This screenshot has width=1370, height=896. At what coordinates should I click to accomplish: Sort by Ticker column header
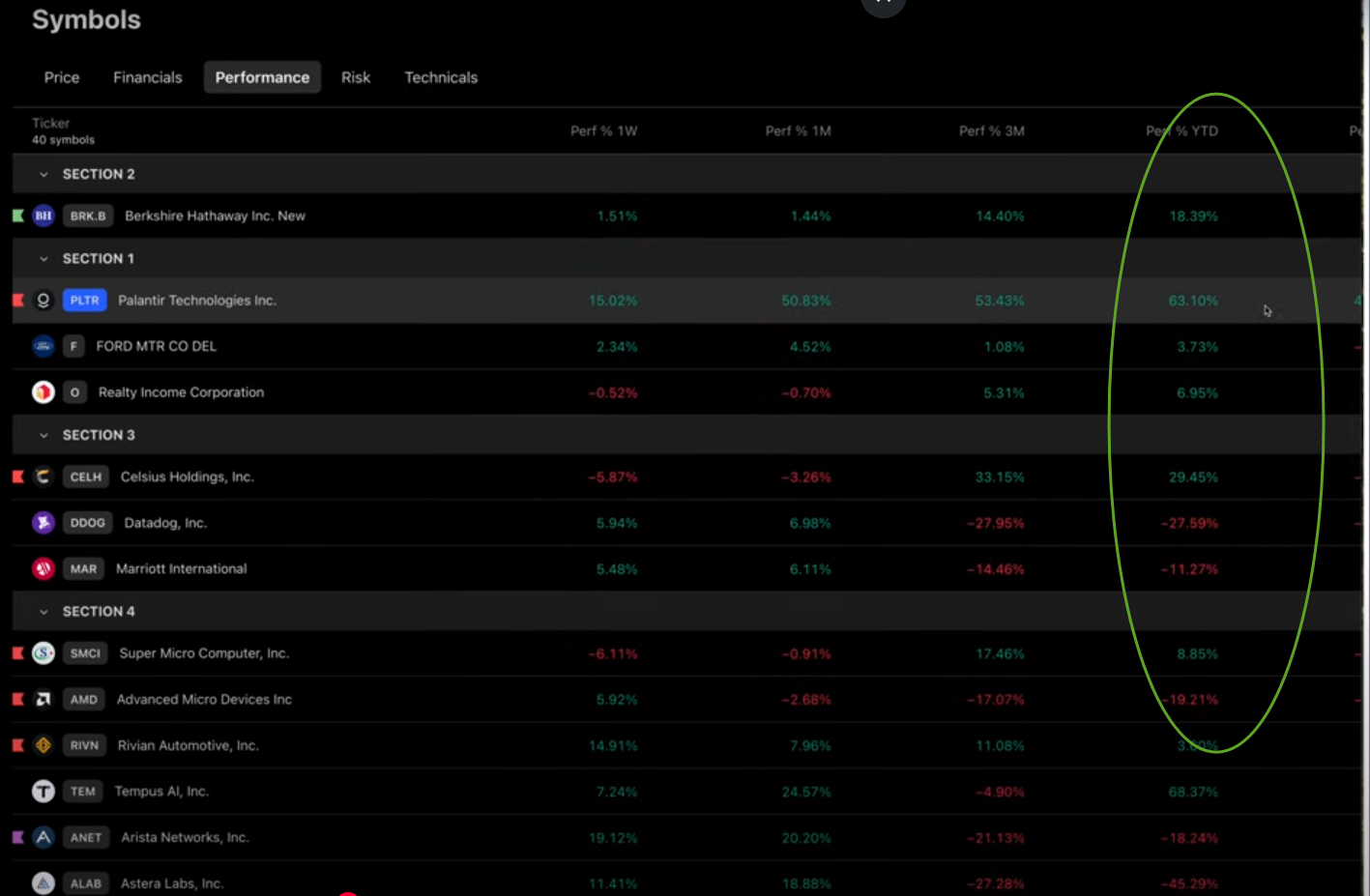[50, 124]
